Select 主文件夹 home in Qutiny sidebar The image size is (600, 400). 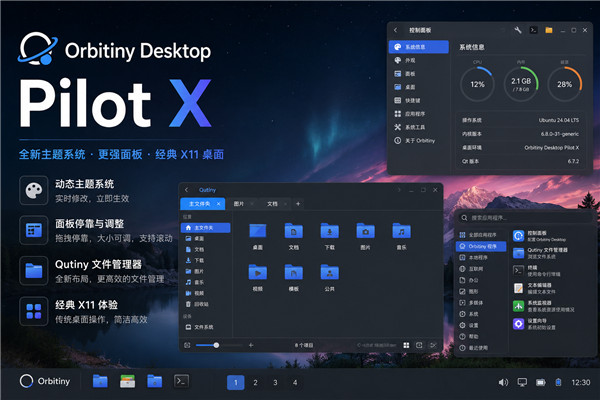pos(205,228)
